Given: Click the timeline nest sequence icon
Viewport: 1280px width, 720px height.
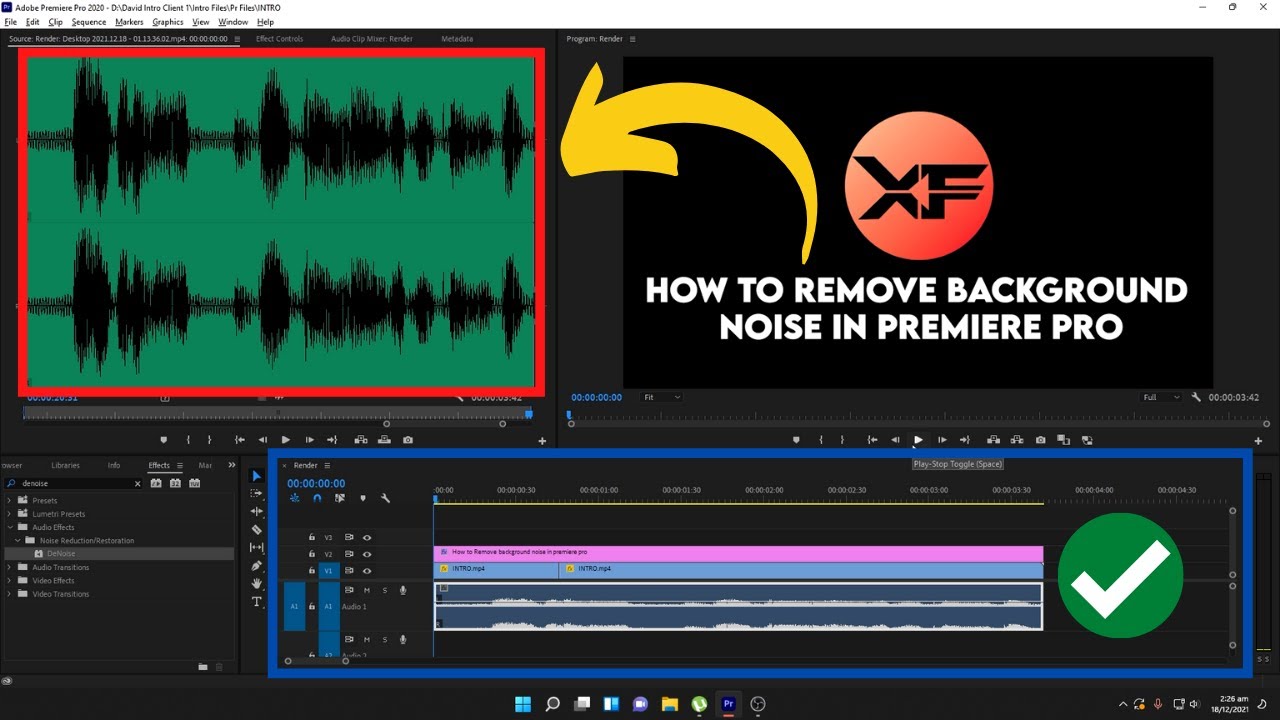Looking at the screenshot, I should (x=294, y=498).
